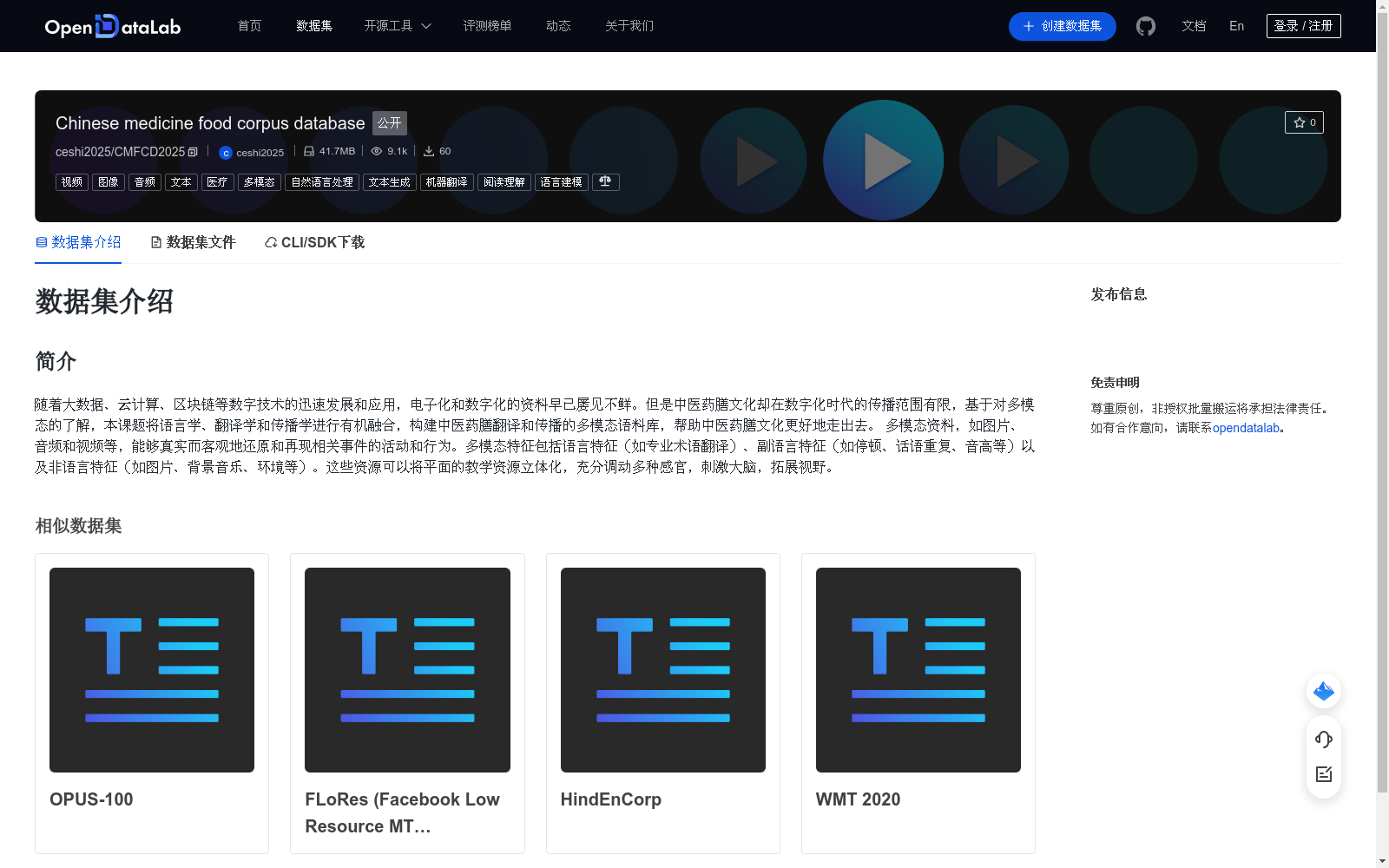Click the page vertical scrollbar
The image size is (1389, 868).
click(1382, 404)
